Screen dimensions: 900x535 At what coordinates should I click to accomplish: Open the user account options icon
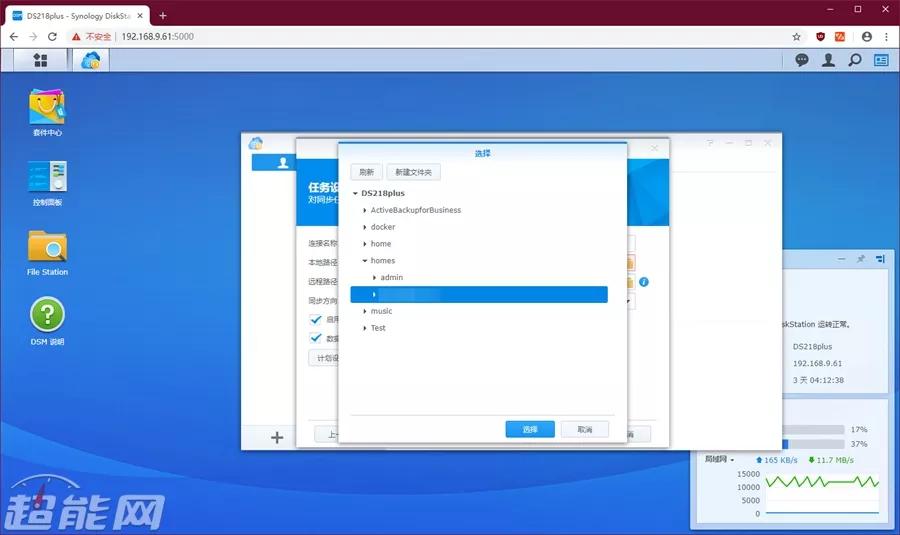pyautogui.click(x=828, y=60)
